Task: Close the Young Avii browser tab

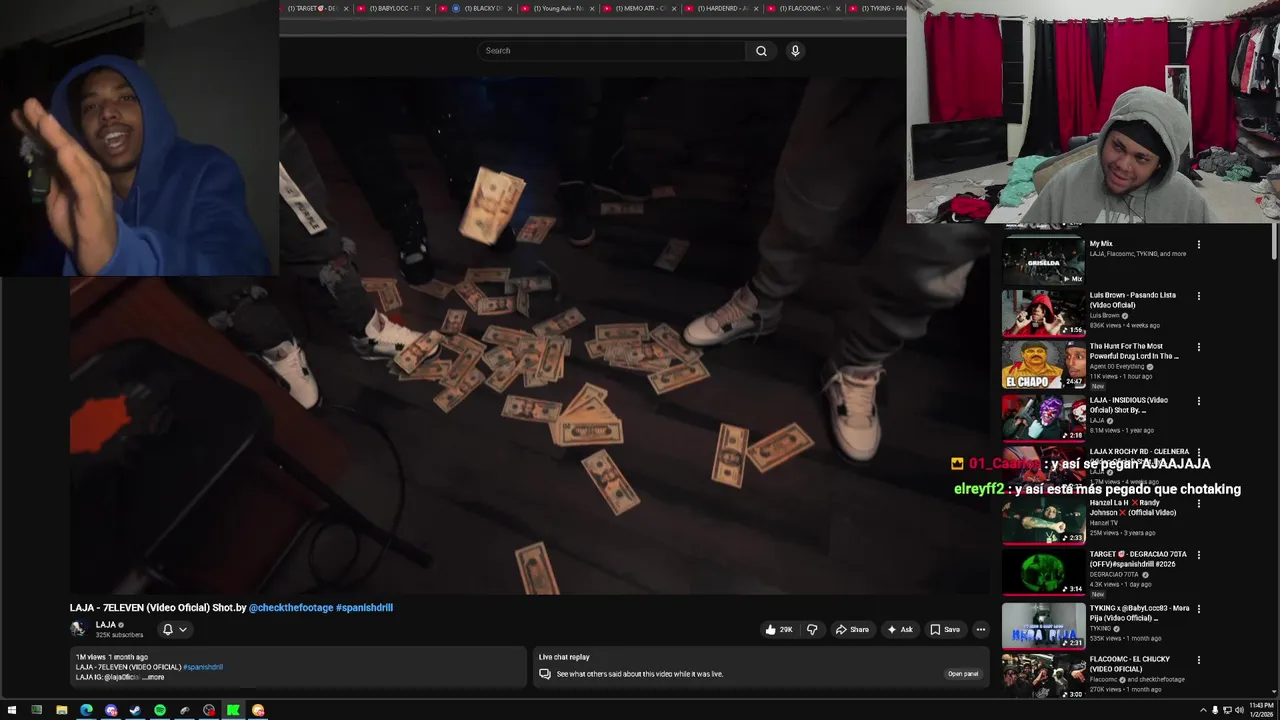Action: tap(593, 8)
